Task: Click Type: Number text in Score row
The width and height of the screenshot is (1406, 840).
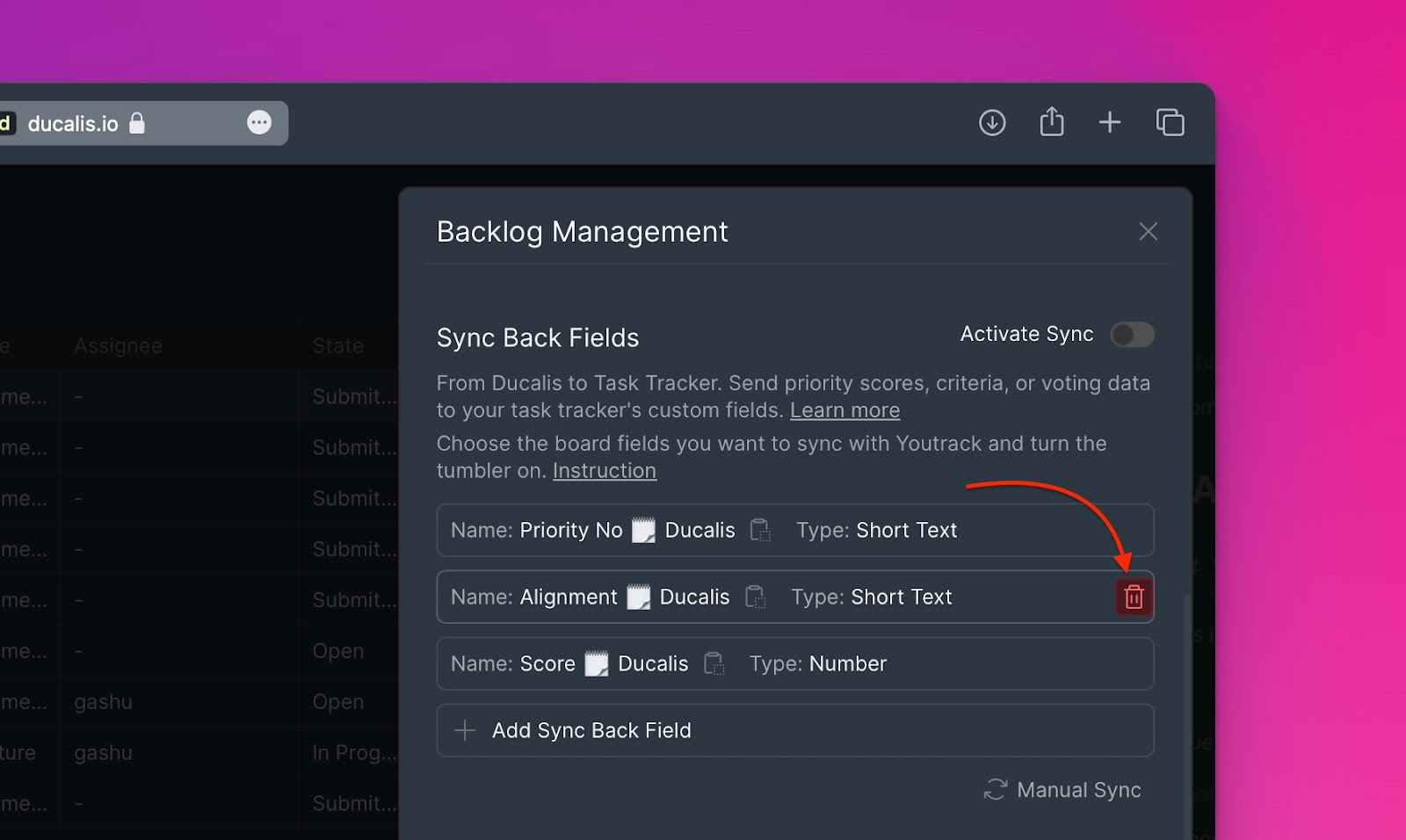Action: click(x=818, y=663)
